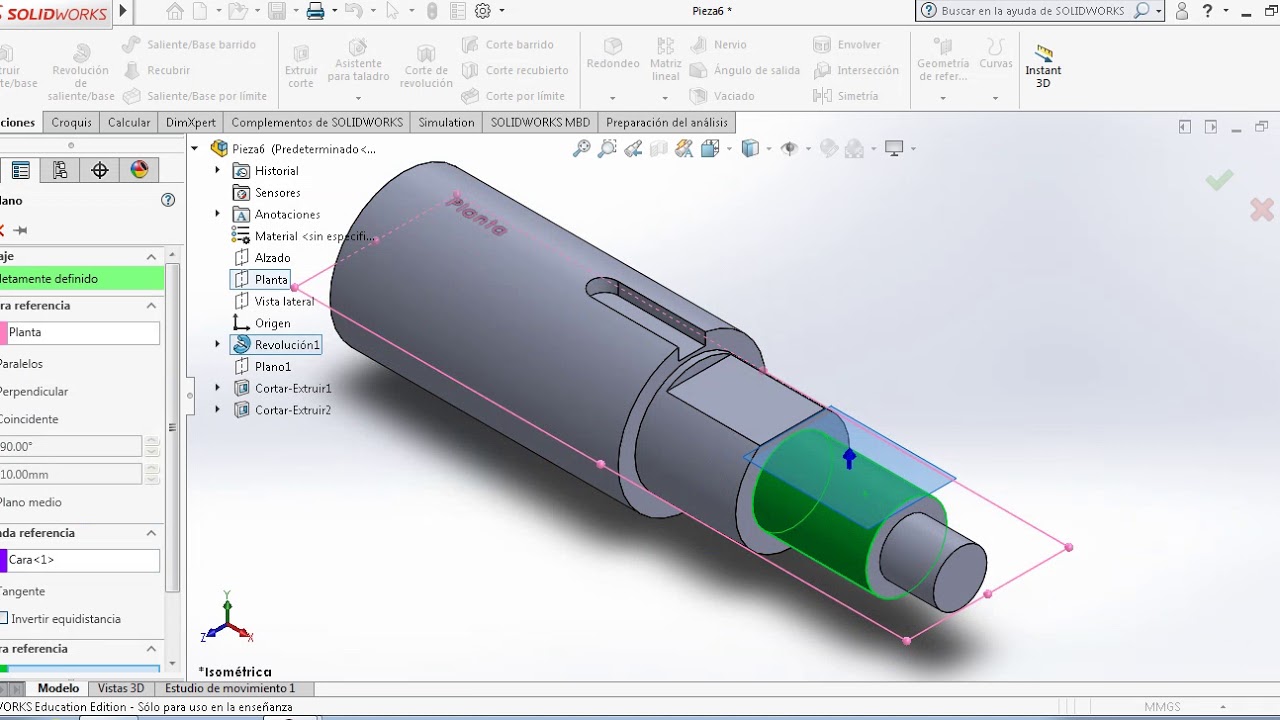Screen dimensions: 1280x720
Task: Enable the Invertir equidistancia checkbox
Action: [x=4, y=619]
